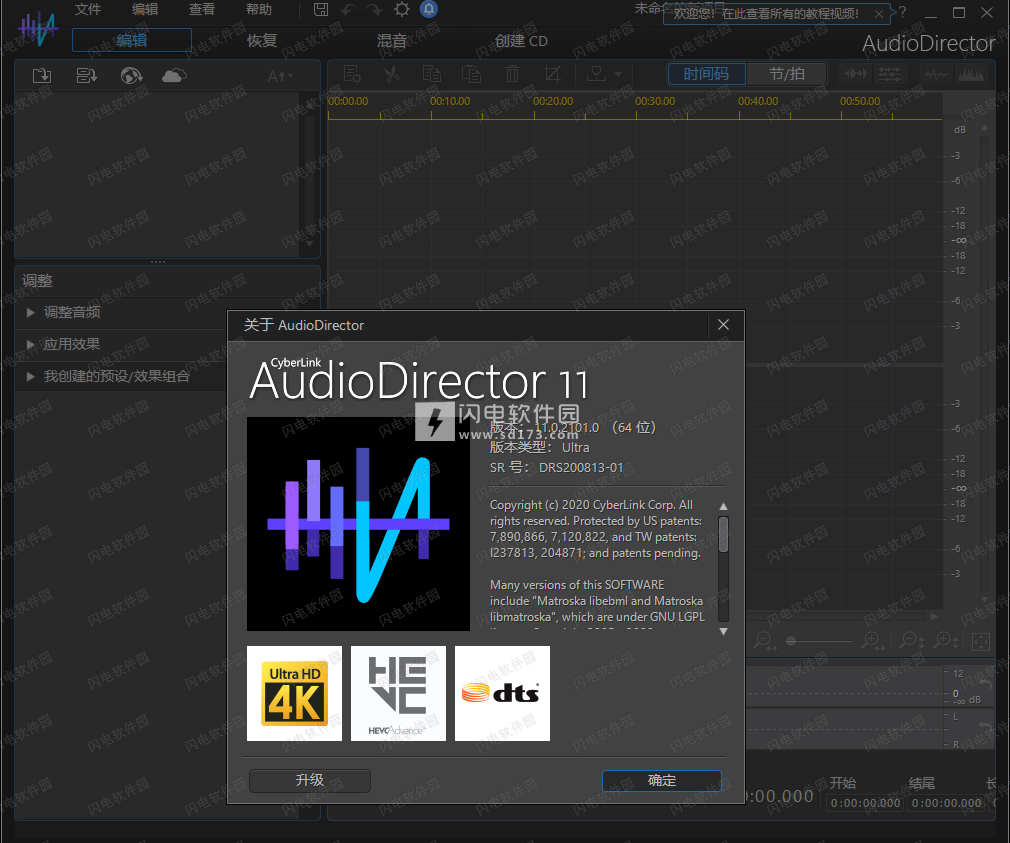Image resolution: width=1010 pixels, height=843 pixels.
Task: Click the 00:30.00 mark on timeline ruler
Action: tap(655, 101)
